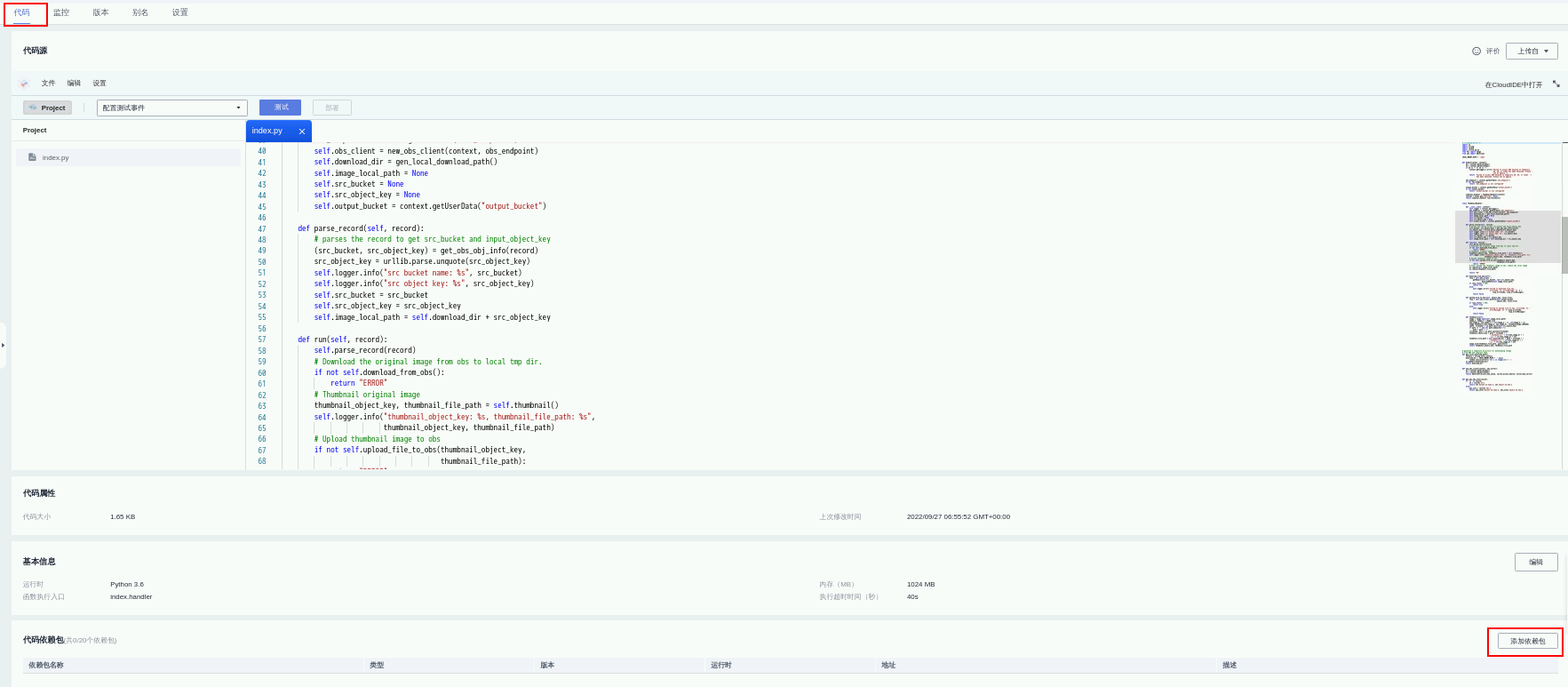Open the 编辑 menu in editor
1568x687 pixels.
click(74, 84)
